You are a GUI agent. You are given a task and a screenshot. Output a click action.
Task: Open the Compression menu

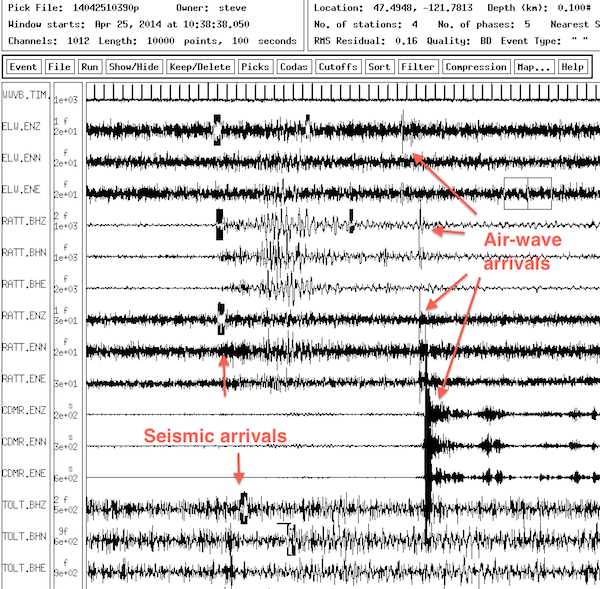point(475,67)
